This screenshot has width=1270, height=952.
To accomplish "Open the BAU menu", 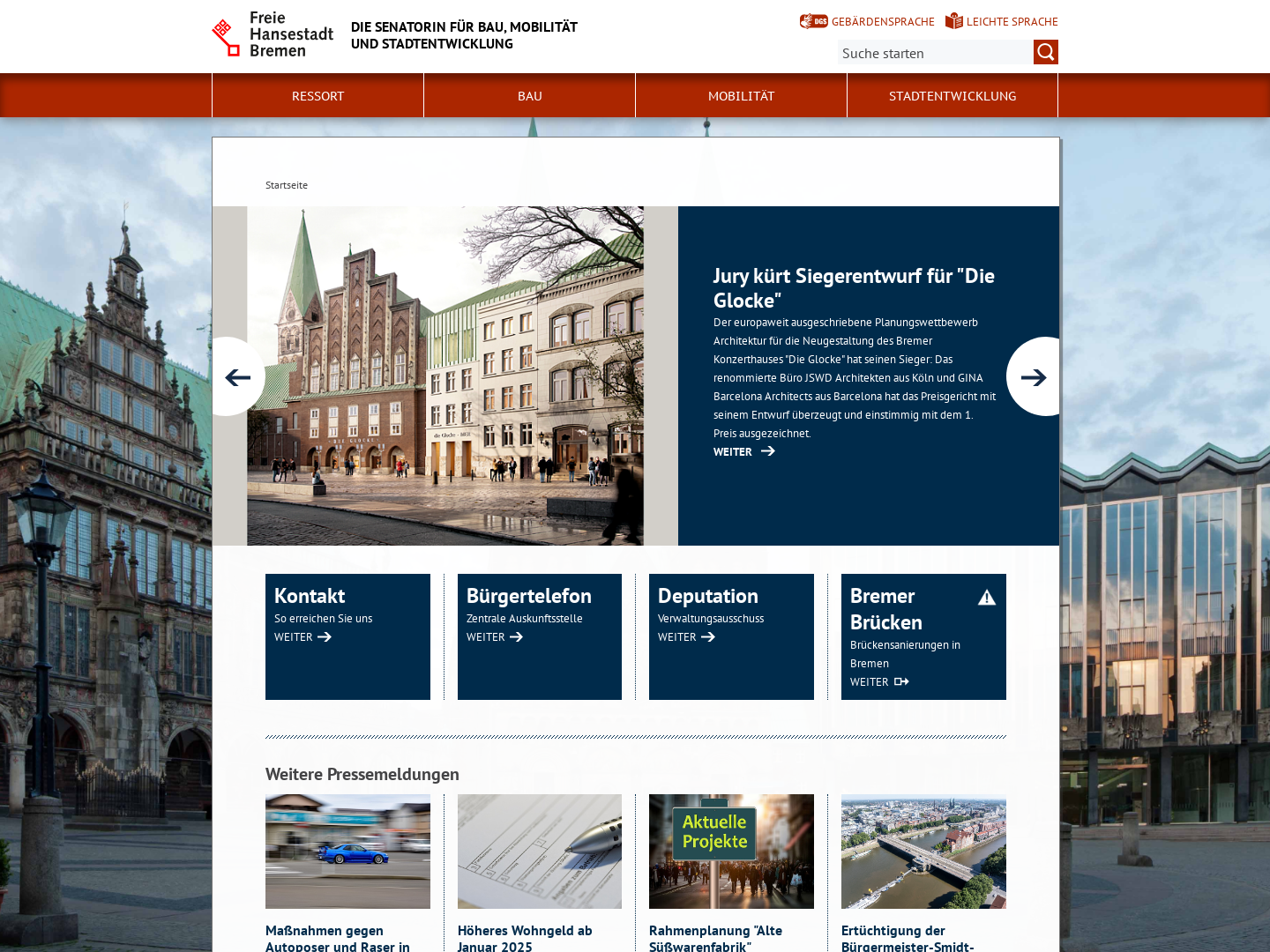I will tap(529, 95).
